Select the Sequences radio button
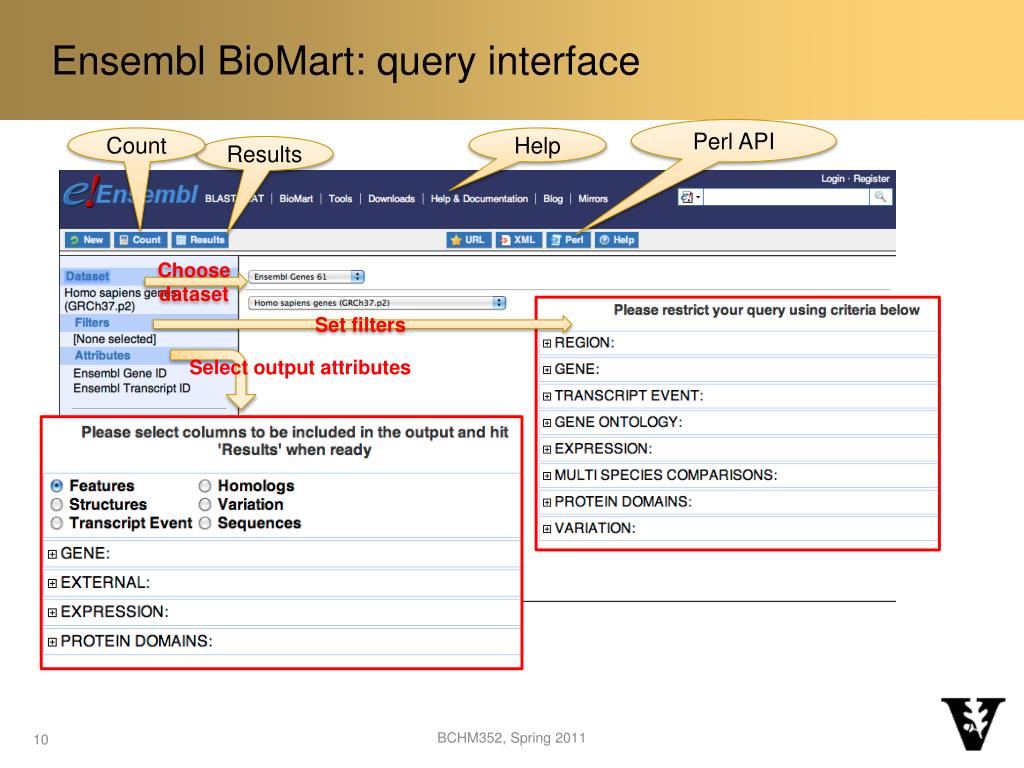 pyautogui.click(x=205, y=523)
